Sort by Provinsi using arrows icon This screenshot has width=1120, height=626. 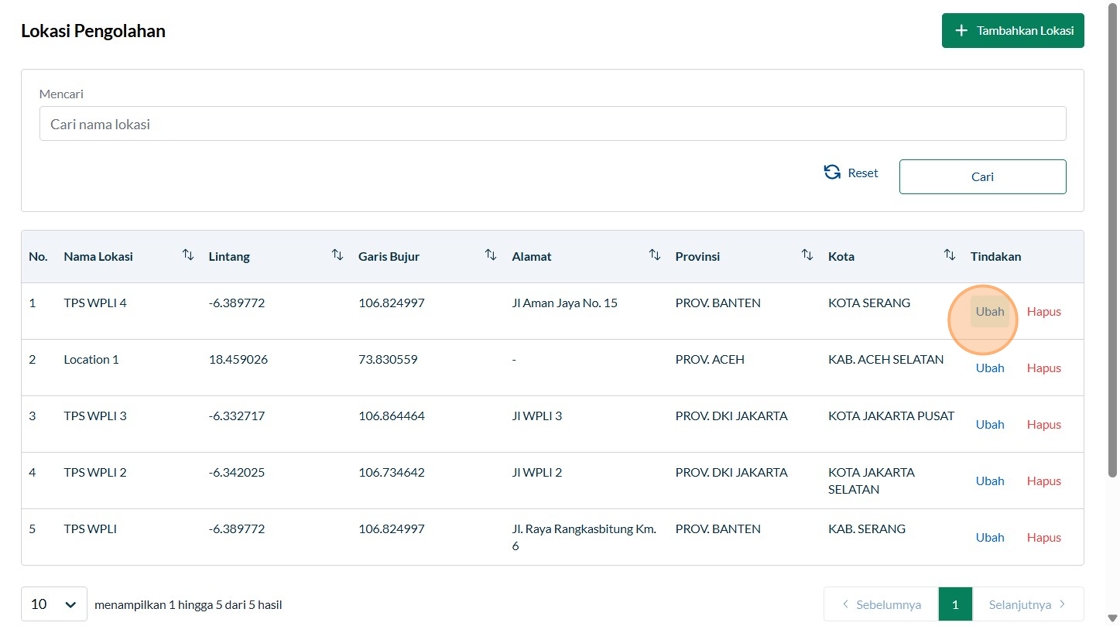807,256
